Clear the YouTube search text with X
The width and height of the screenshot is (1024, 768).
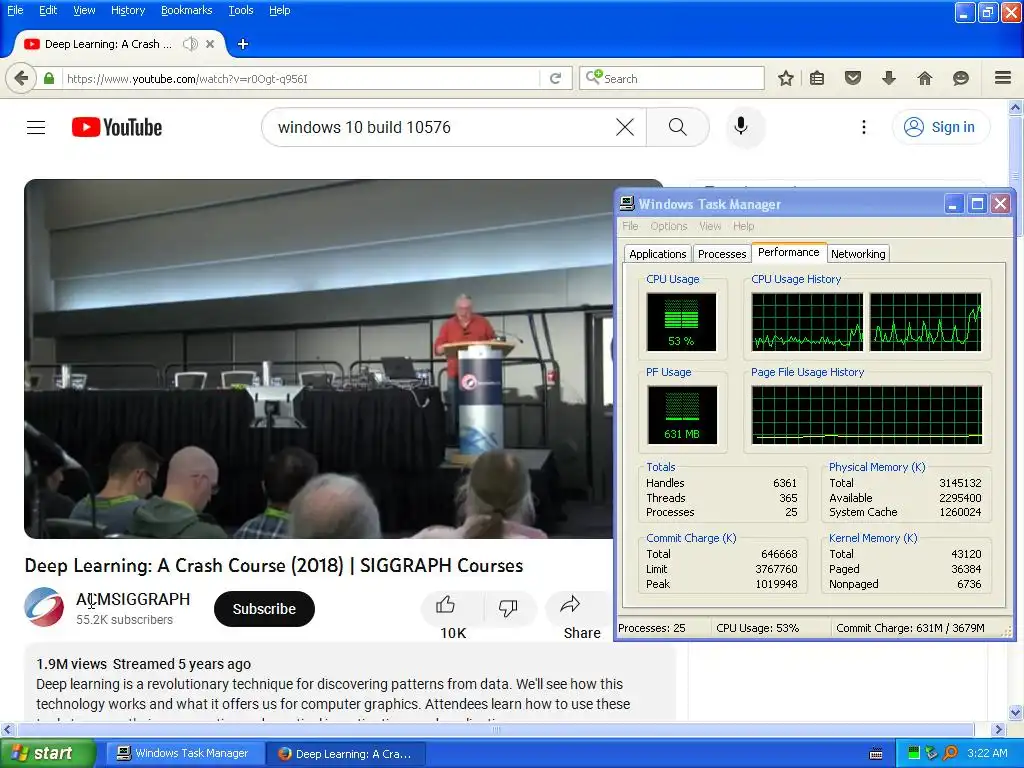[x=625, y=127]
